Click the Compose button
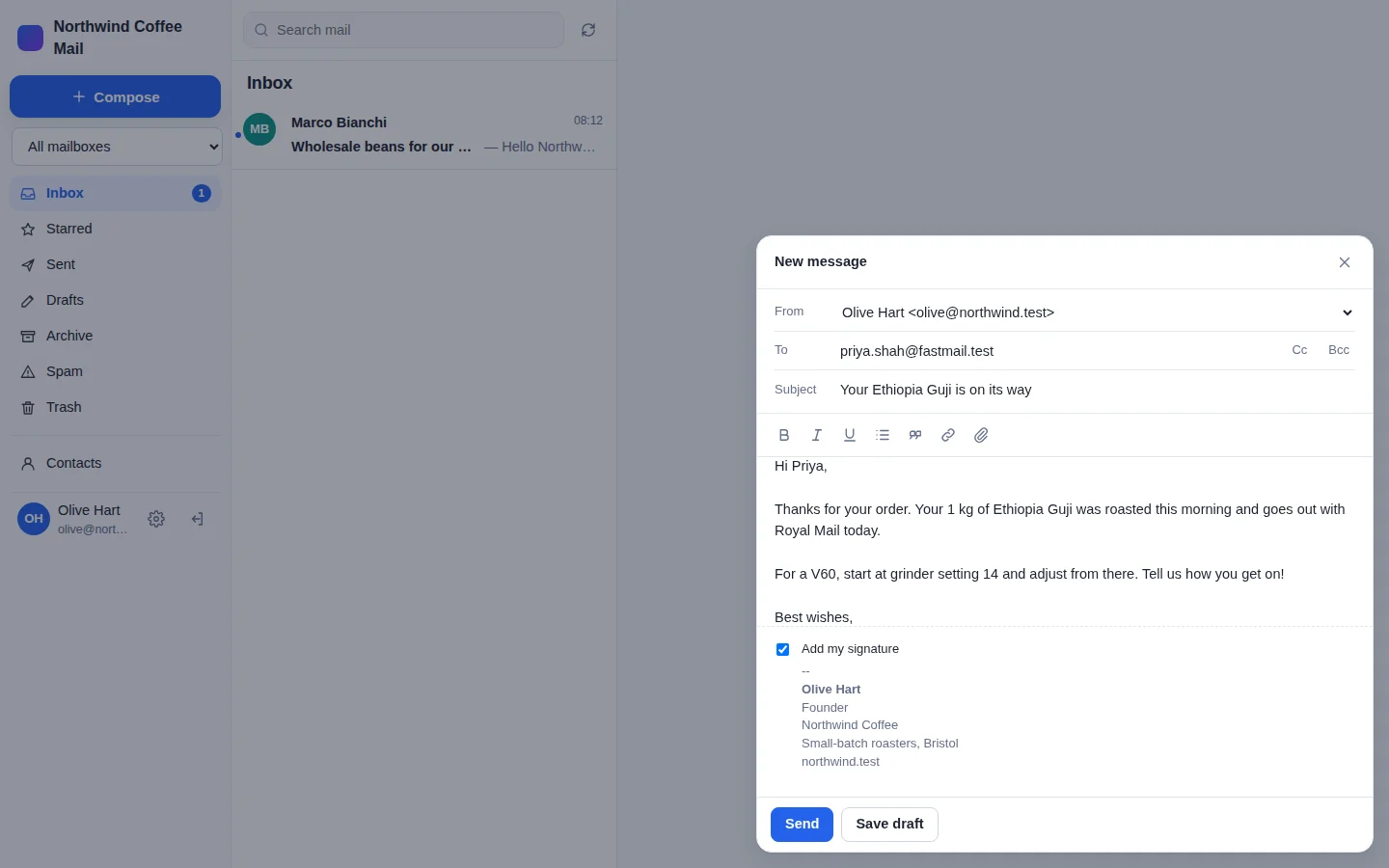Viewport: 1389px width, 868px height. 116,96
